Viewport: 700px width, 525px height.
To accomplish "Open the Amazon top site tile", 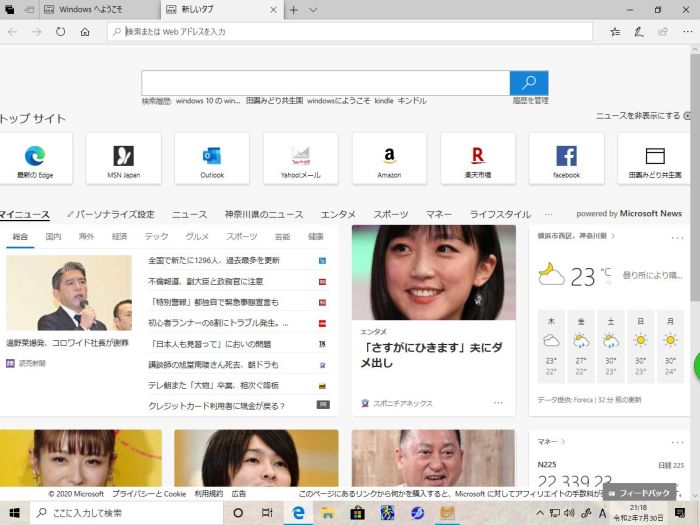I will [389, 158].
